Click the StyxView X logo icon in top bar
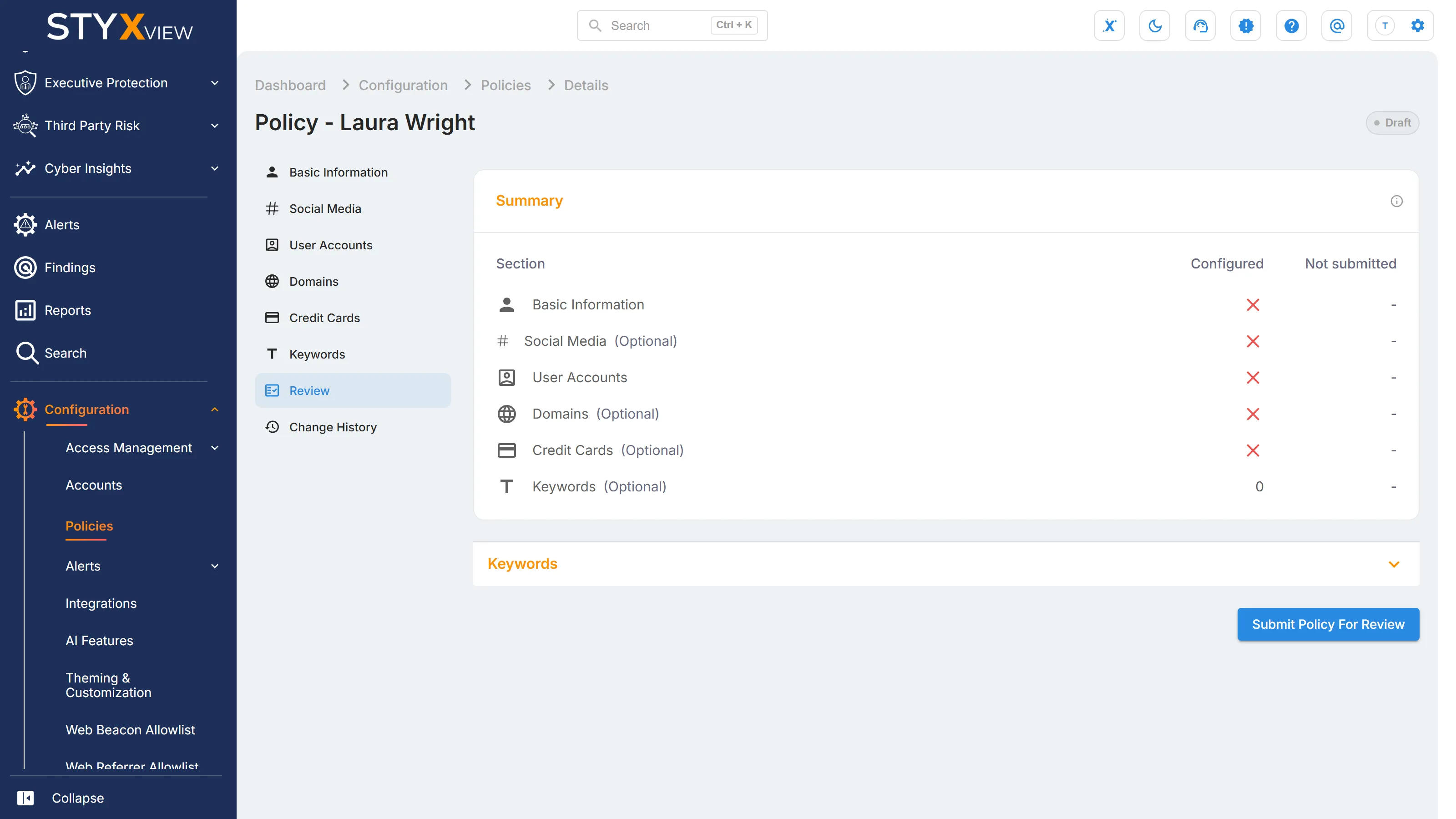 pyautogui.click(x=1109, y=25)
